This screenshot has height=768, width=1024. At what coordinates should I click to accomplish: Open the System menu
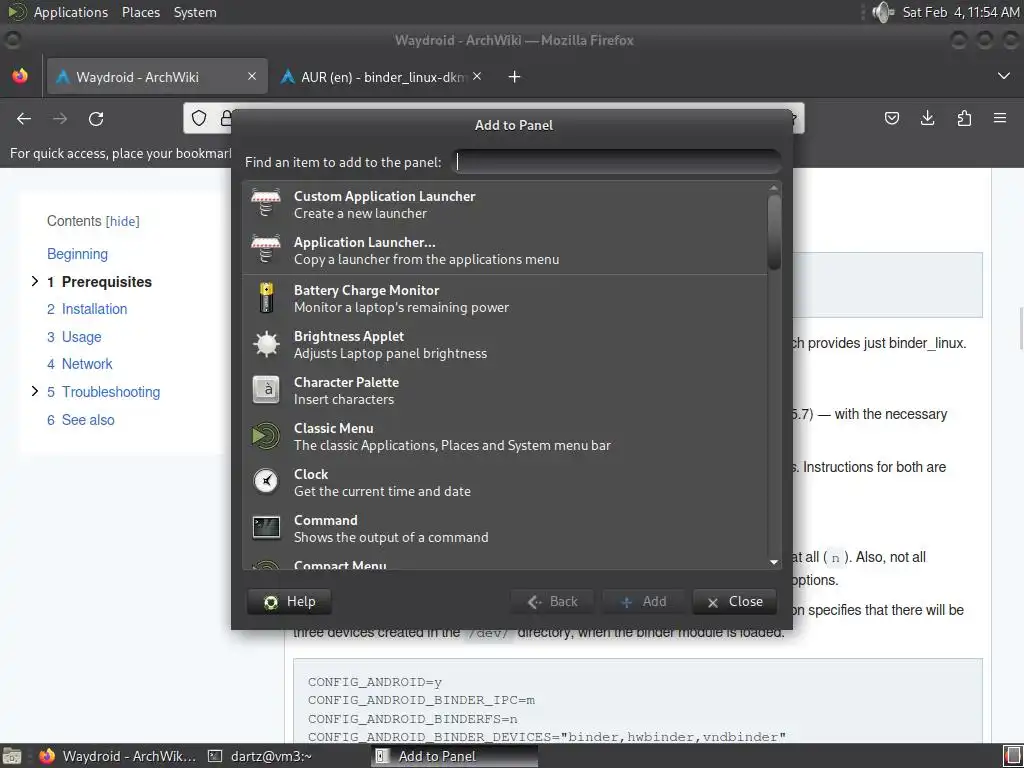[195, 12]
